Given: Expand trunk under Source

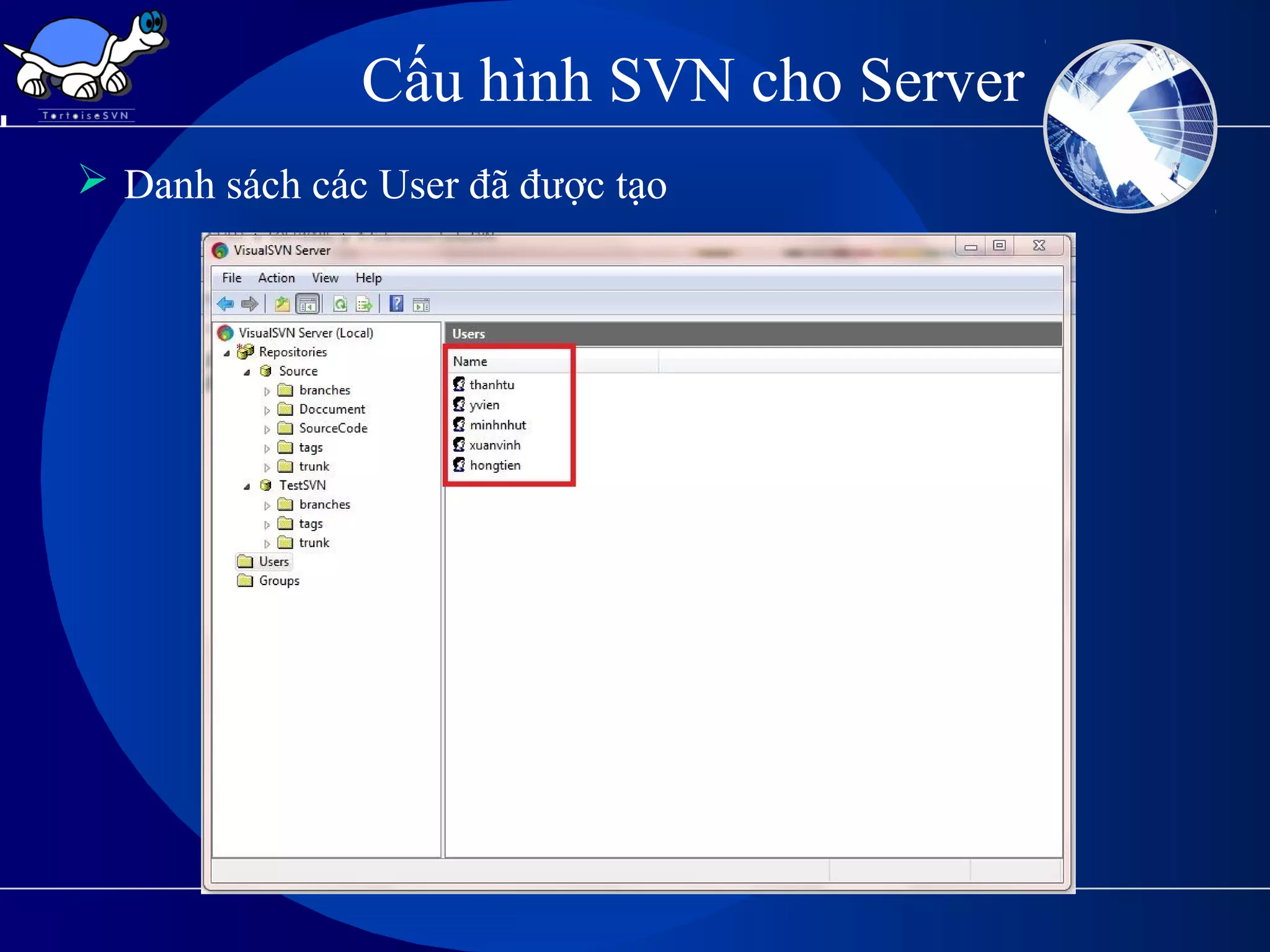Looking at the screenshot, I should click(267, 467).
